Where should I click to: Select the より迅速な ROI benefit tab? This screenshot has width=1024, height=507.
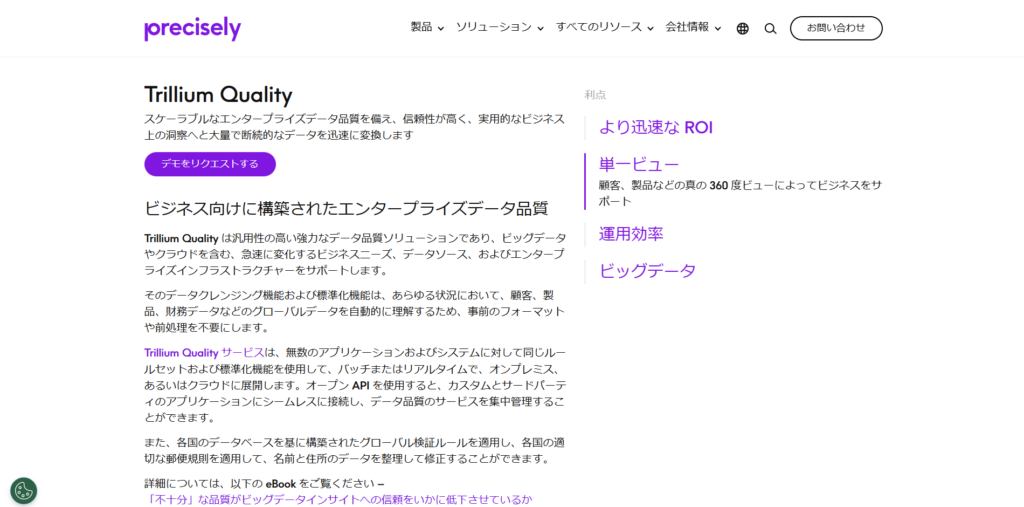tap(655, 128)
